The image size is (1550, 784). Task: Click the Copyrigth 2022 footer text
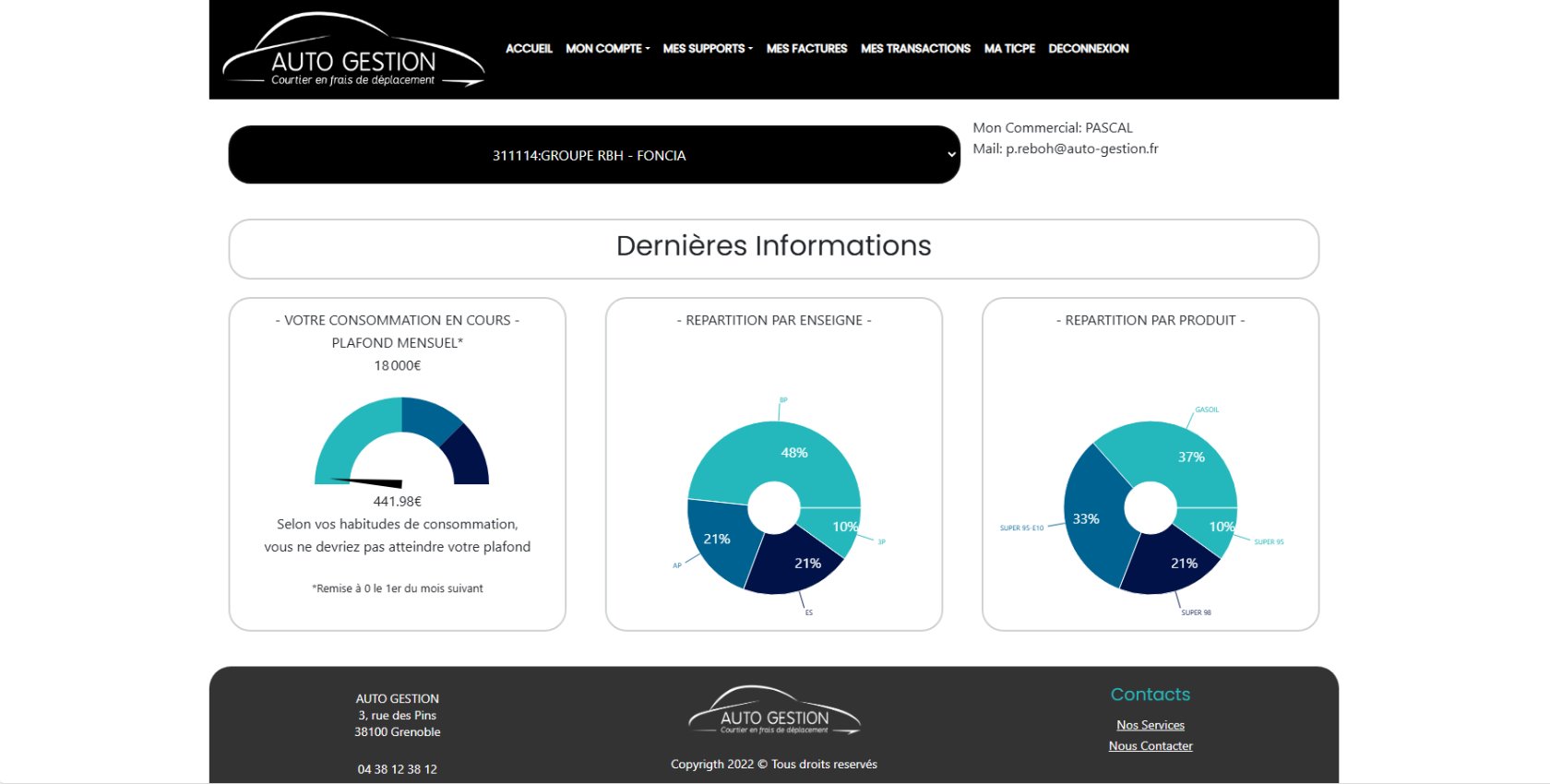point(774,765)
